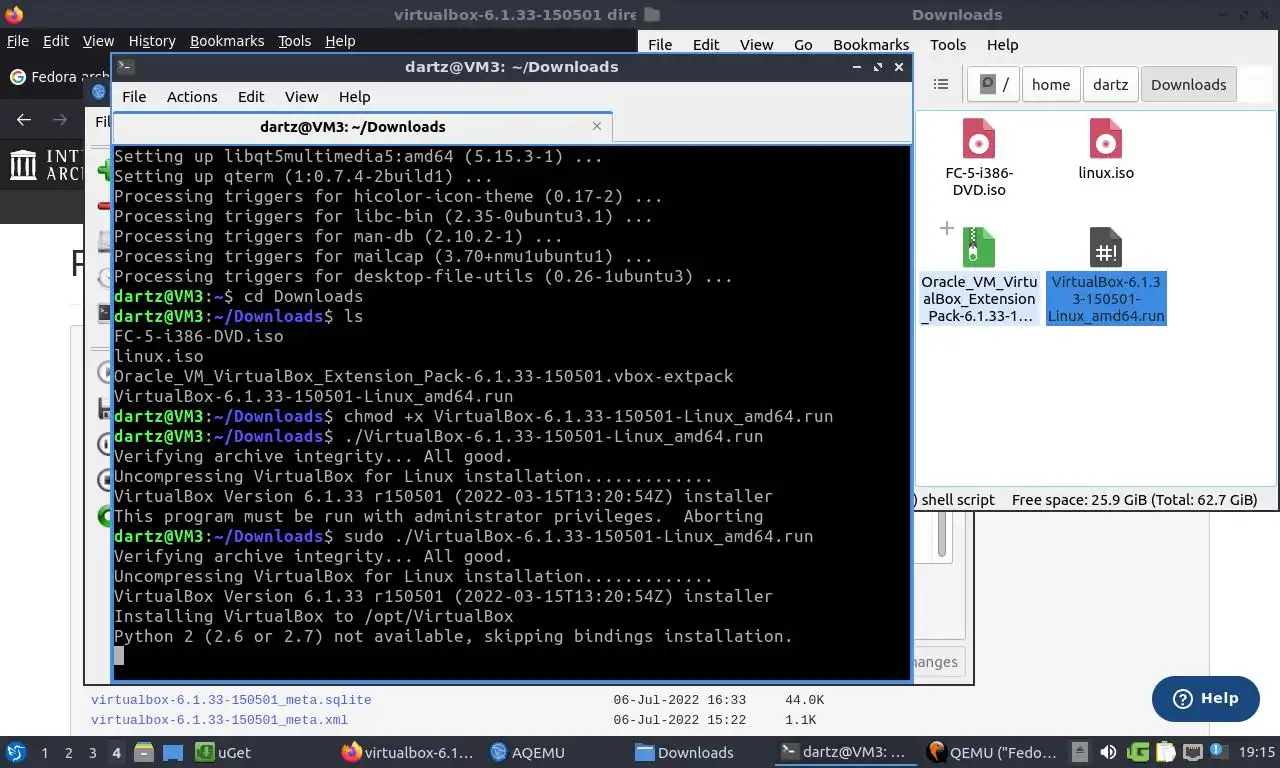Switch to uGet in the taskbar

click(222, 752)
